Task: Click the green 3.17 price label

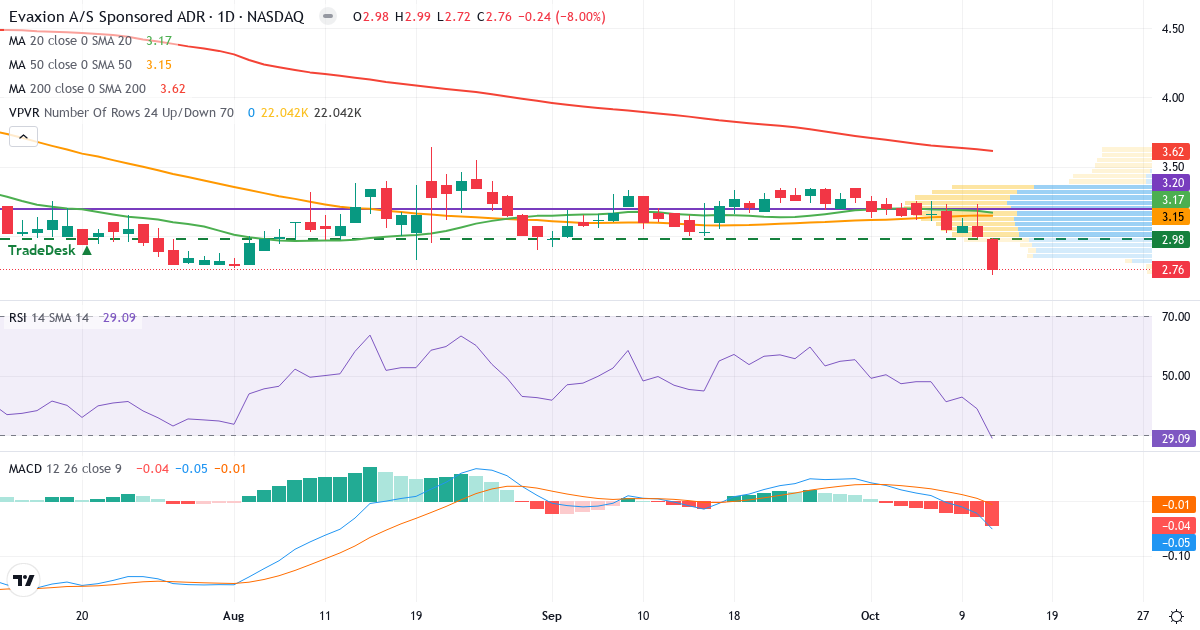Action: point(1173,200)
